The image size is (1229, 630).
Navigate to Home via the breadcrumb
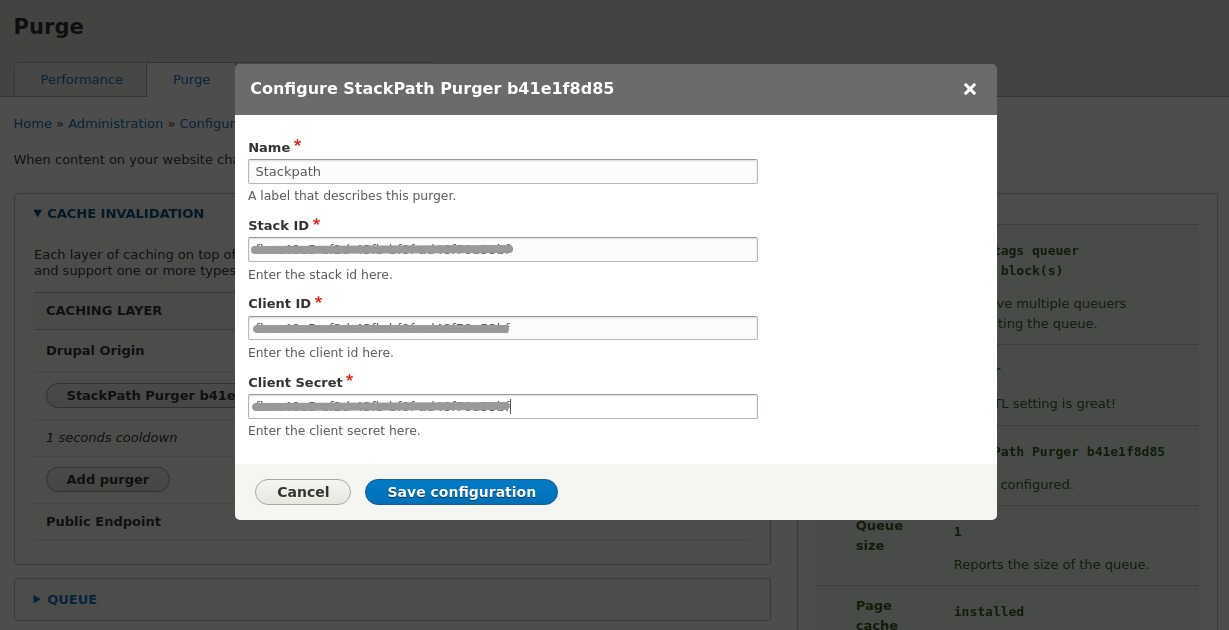coord(32,123)
